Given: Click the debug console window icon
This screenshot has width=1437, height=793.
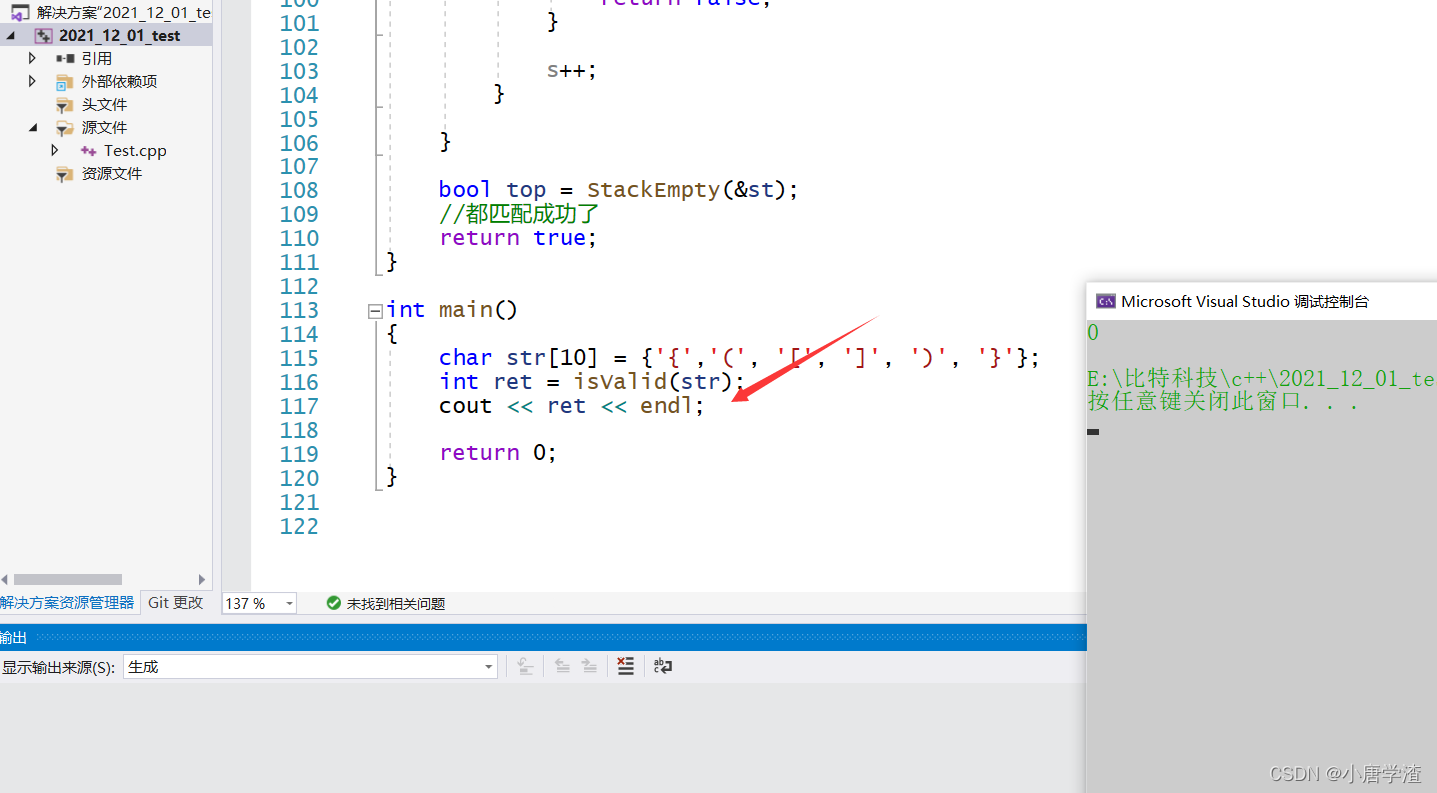Looking at the screenshot, I should coord(1105,301).
